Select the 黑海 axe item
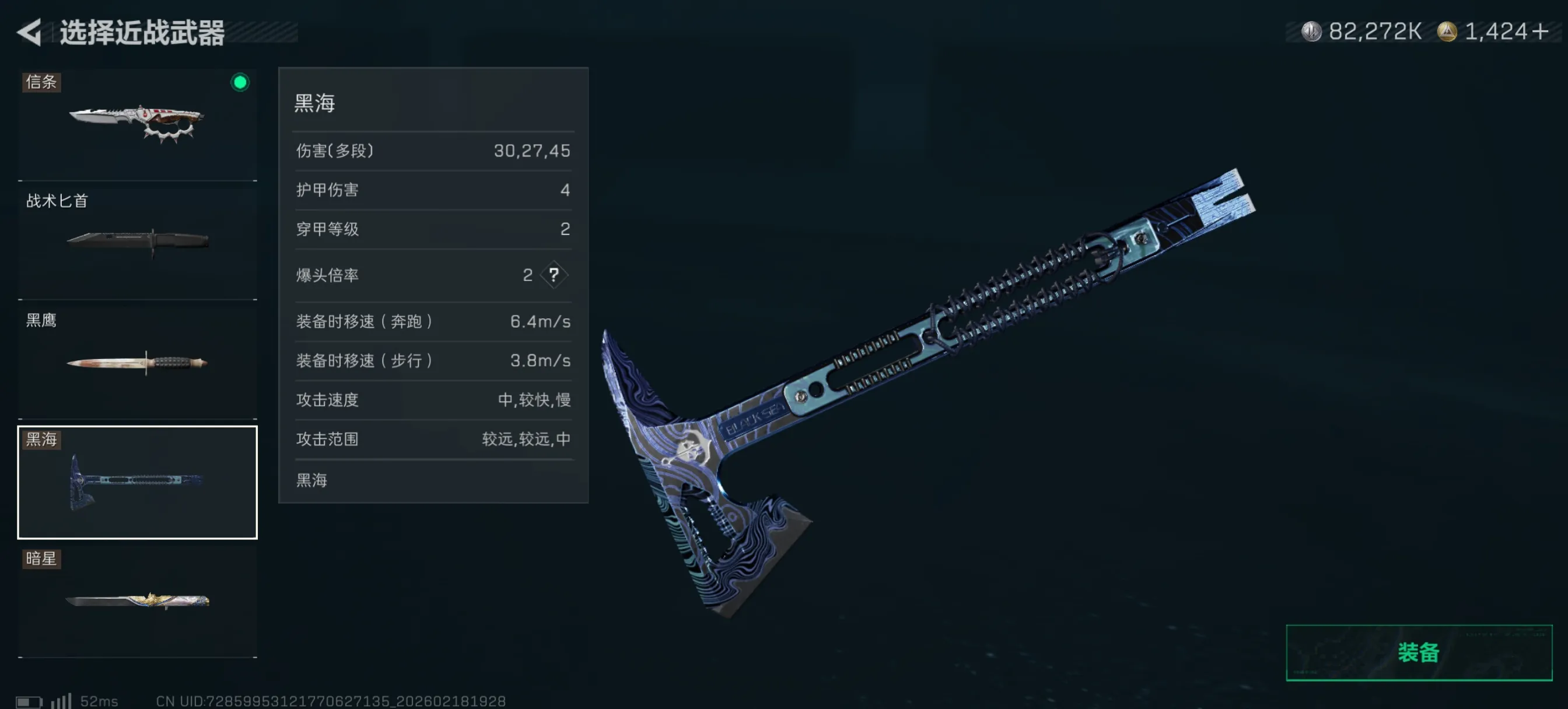 click(x=138, y=482)
